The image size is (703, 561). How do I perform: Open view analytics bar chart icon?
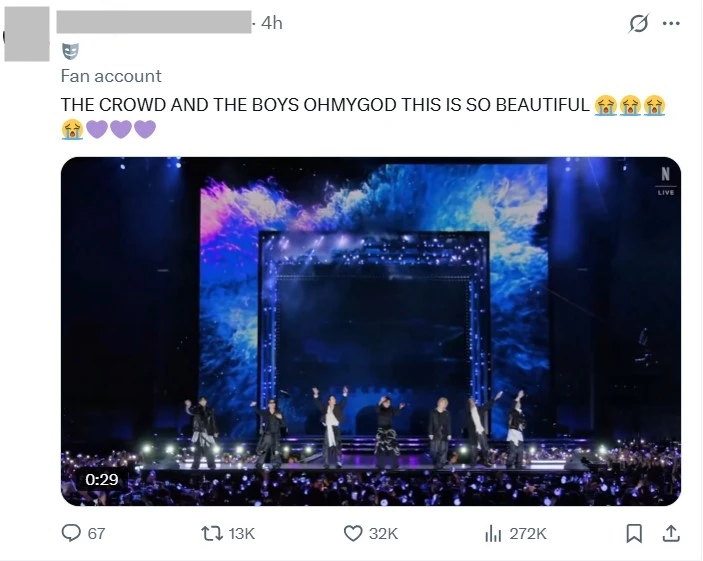pyautogui.click(x=492, y=534)
